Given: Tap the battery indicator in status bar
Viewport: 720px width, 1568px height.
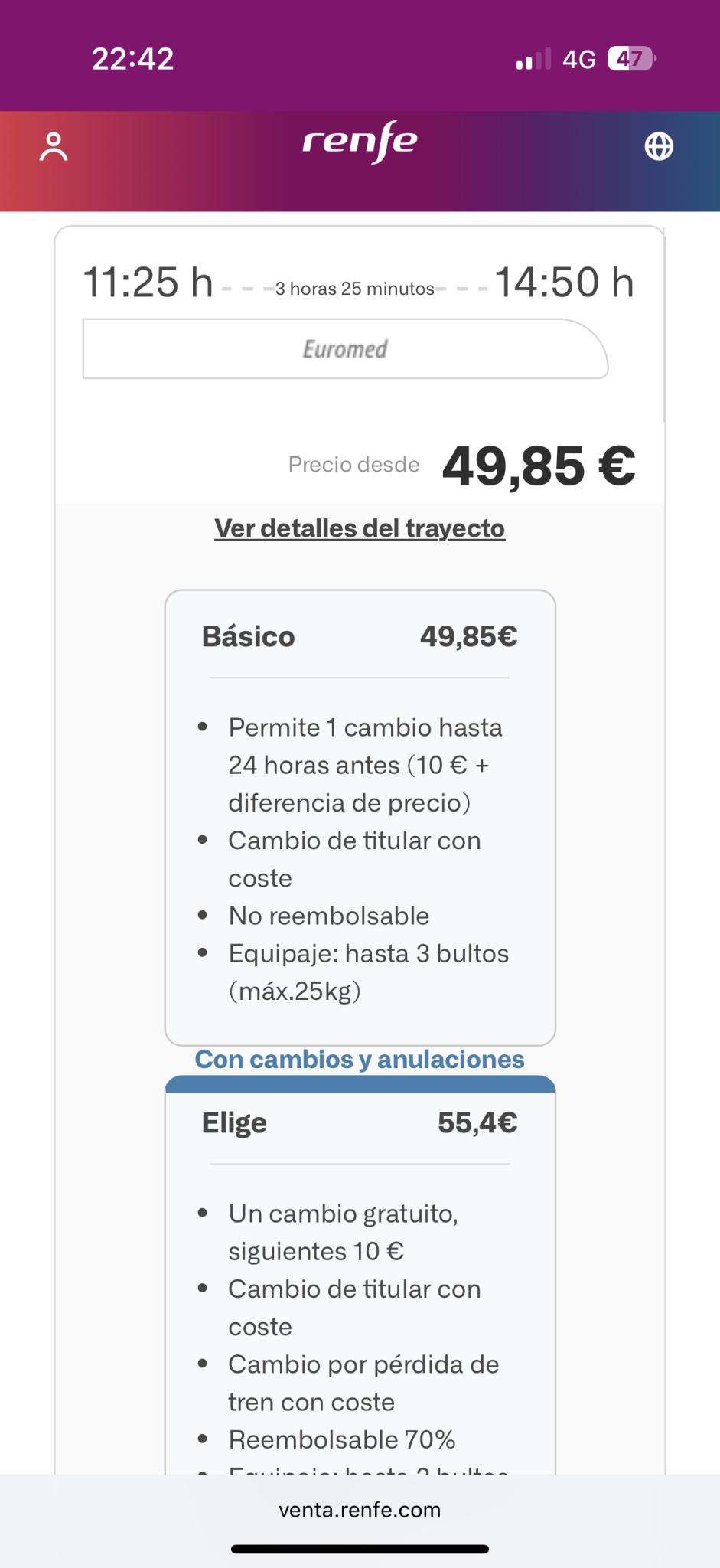Looking at the screenshot, I should 631,59.
